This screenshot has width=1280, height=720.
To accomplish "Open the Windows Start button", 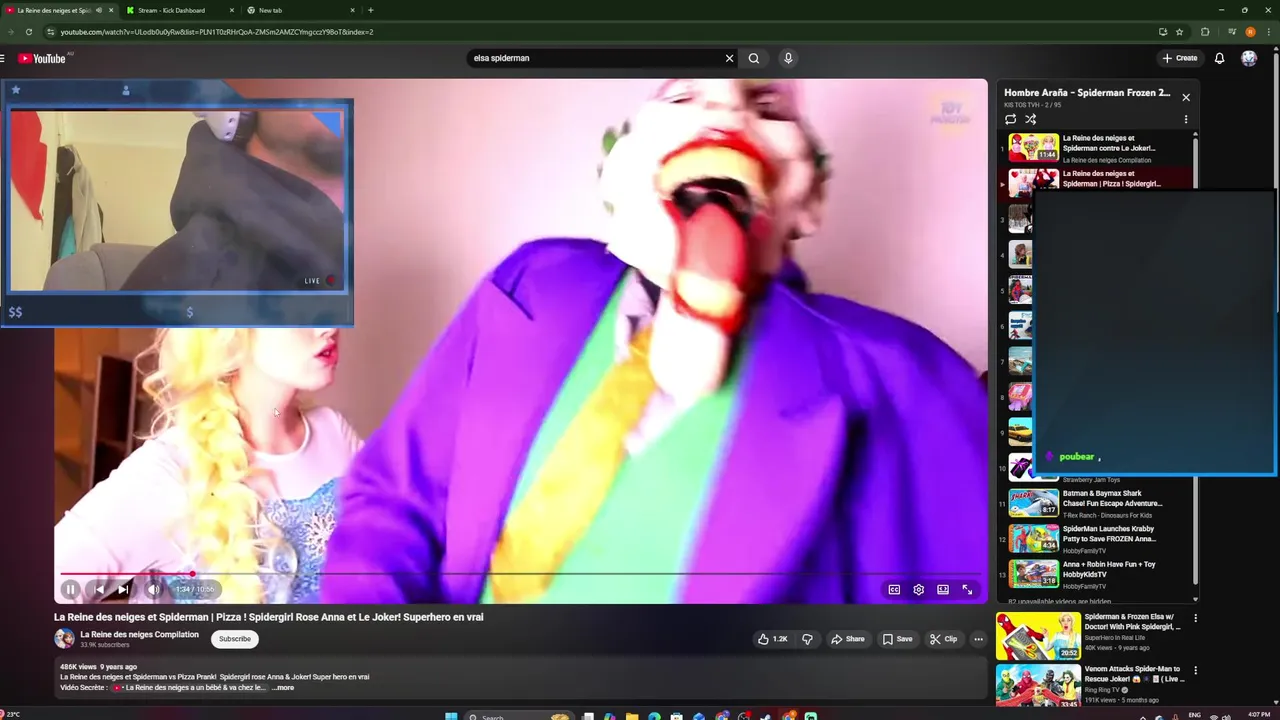I will click(x=451, y=716).
